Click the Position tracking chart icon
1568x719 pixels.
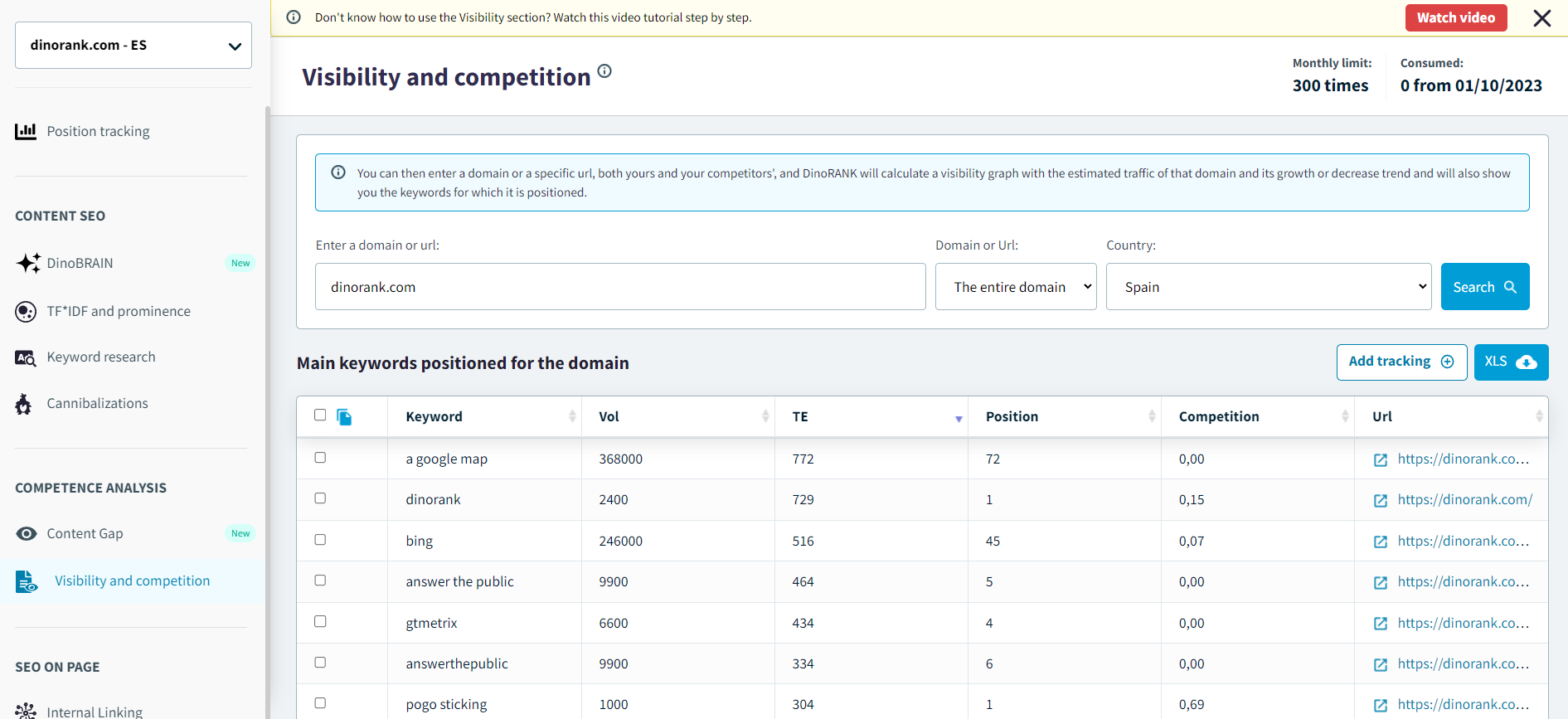click(x=26, y=132)
